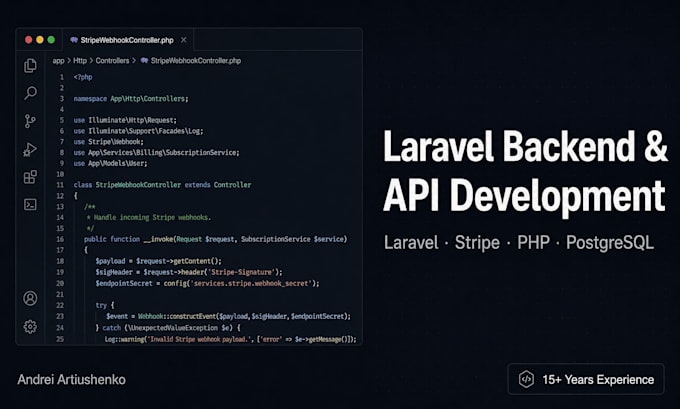The height and width of the screenshot is (409, 680).
Task: Click 'use Stripe\Webhook;' line
Action: click(x=108, y=142)
